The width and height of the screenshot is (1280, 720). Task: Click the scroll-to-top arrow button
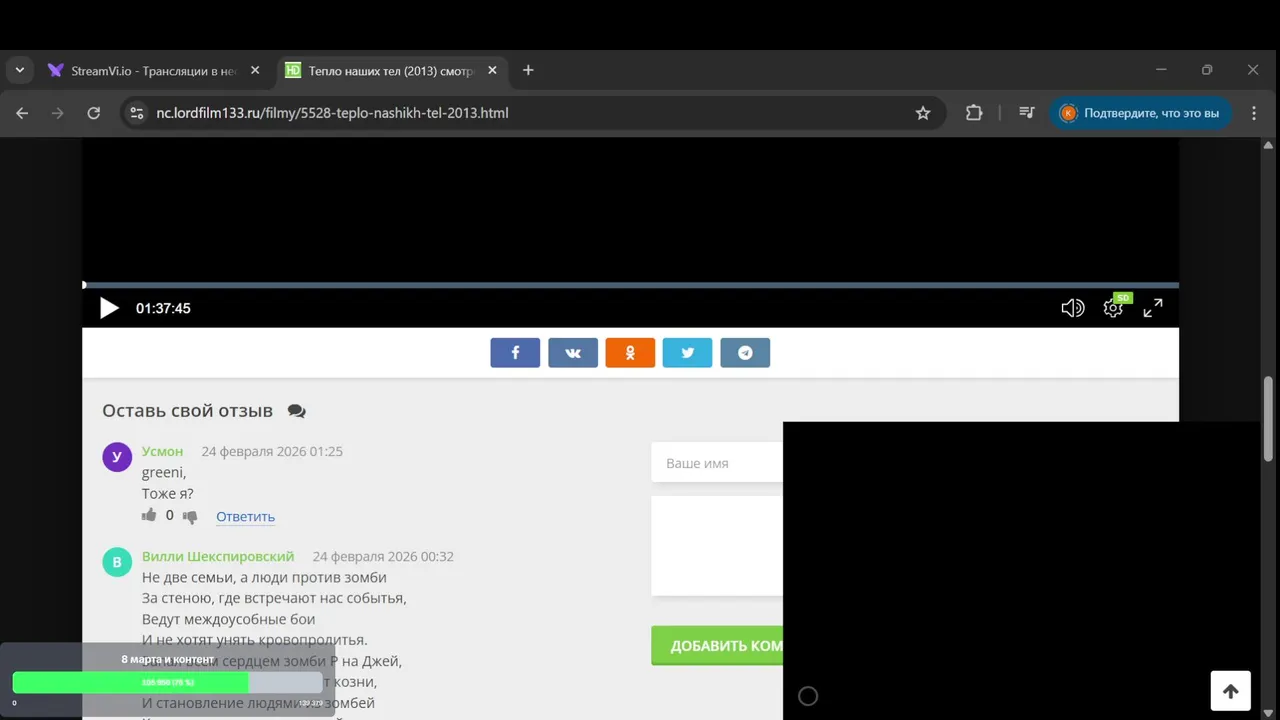pos(1230,691)
